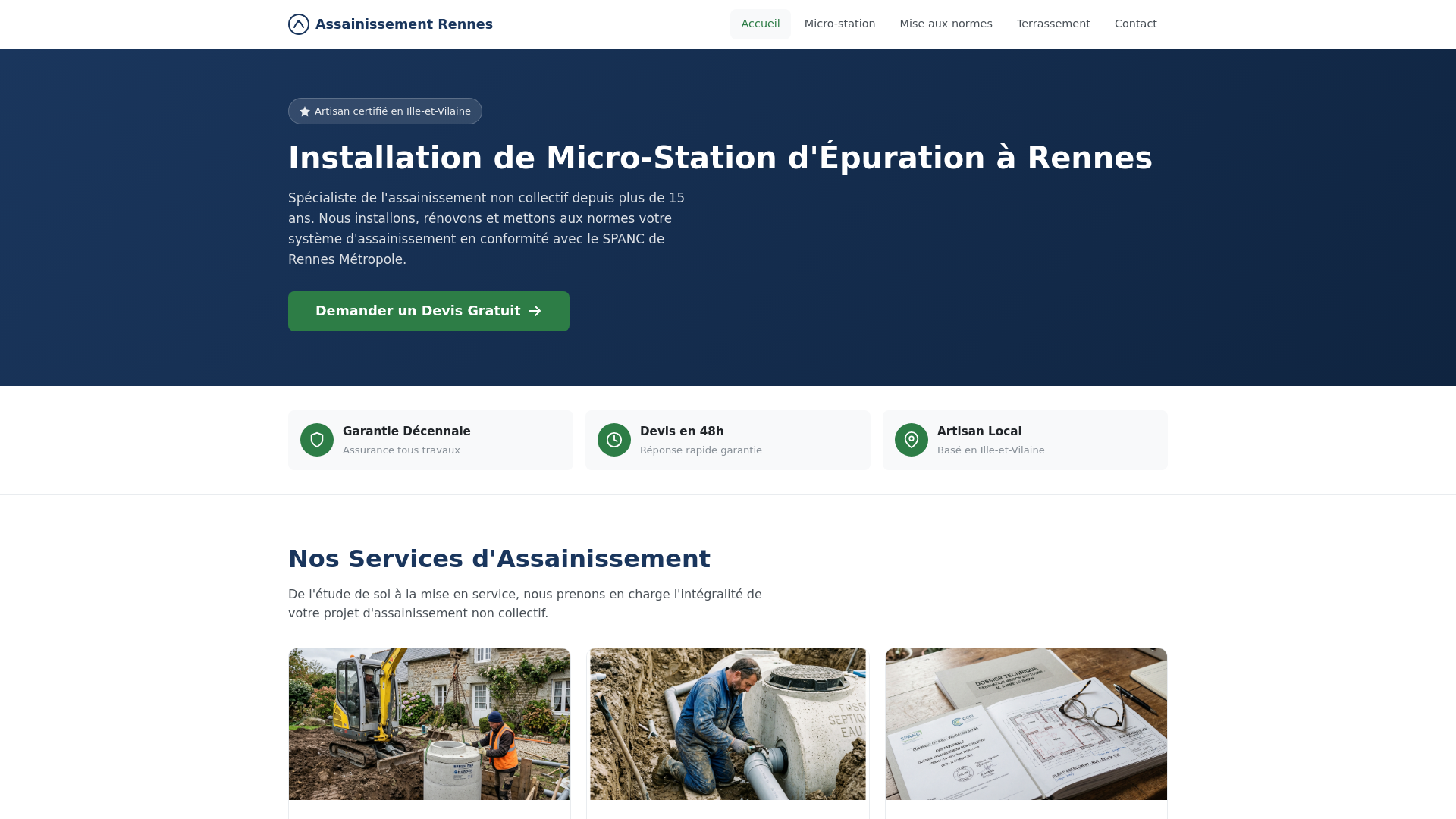The image size is (1456, 819).
Task: Select the Artisan Local heading
Action: point(979,431)
